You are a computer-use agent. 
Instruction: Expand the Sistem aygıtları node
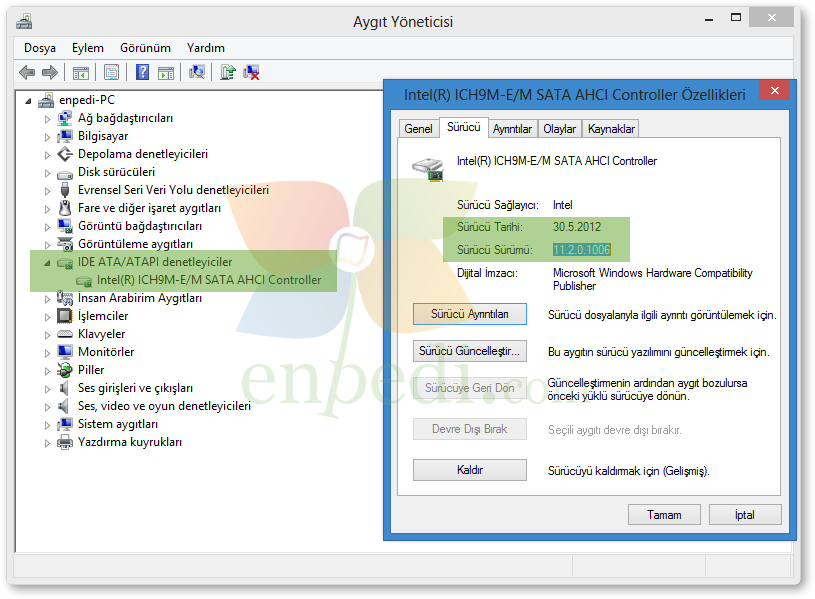tap(47, 425)
